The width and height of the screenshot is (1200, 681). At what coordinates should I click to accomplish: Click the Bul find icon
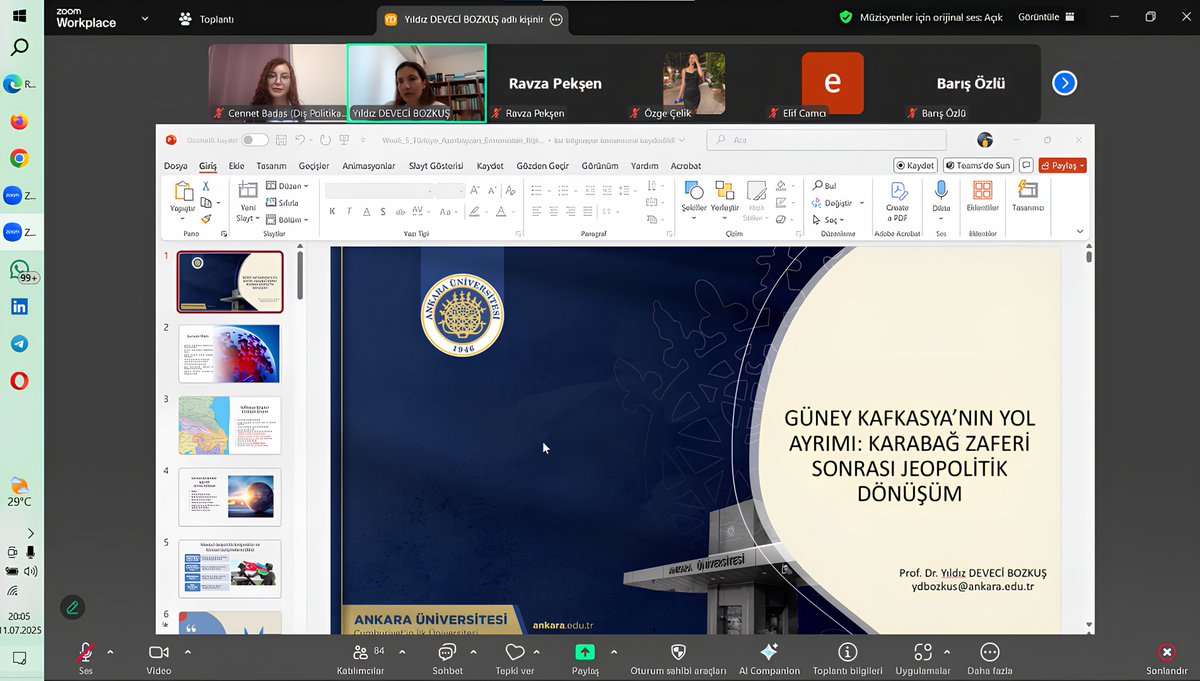[x=825, y=186]
